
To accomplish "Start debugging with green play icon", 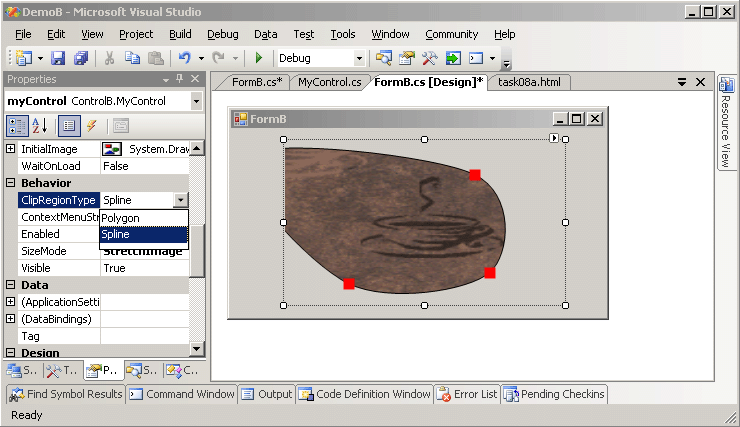I will click(258, 58).
